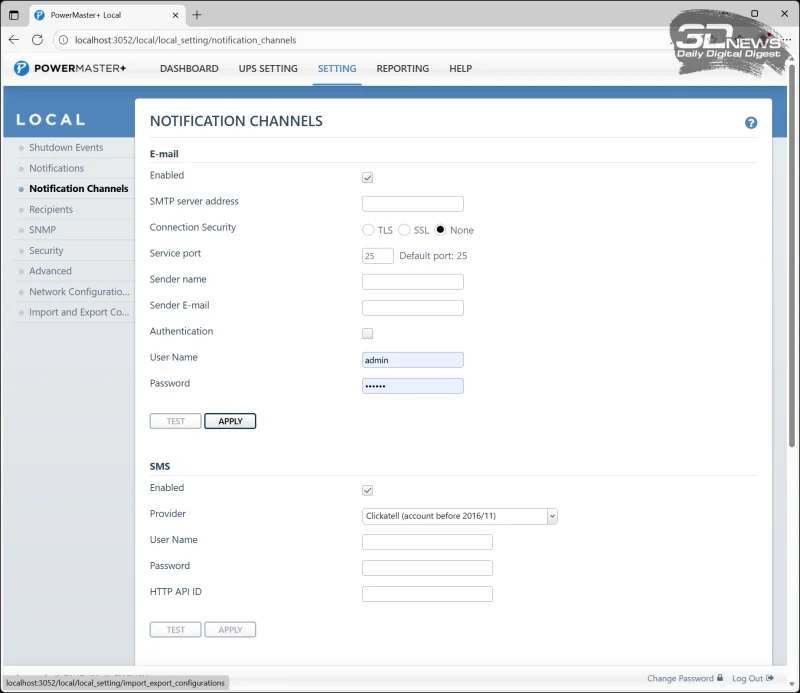Screen dimensions: 800x693
Task: Open a new browser tab
Action: point(197,15)
